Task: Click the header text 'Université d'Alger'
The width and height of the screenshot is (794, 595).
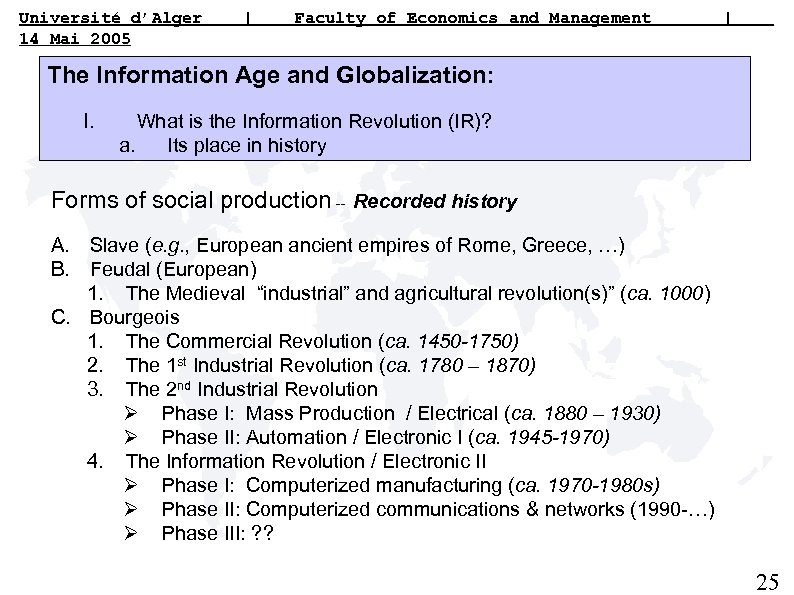Action: tap(110, 18)
